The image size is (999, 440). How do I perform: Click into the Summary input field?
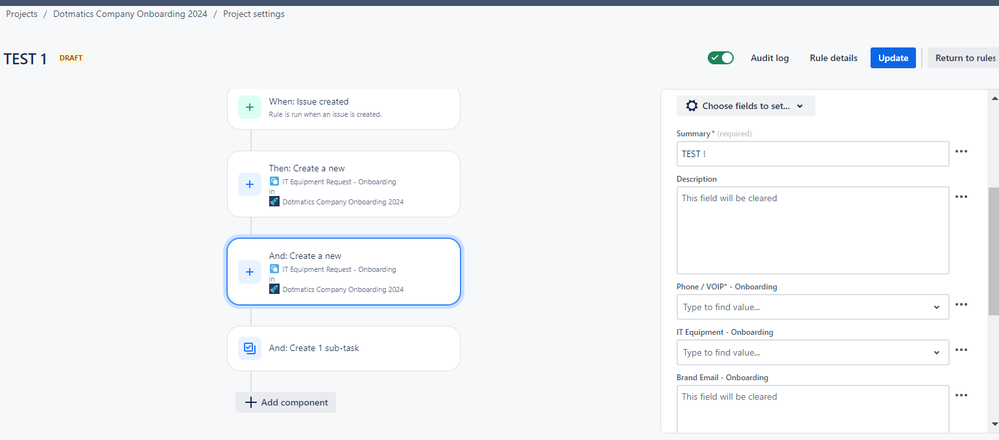(812, 154)
